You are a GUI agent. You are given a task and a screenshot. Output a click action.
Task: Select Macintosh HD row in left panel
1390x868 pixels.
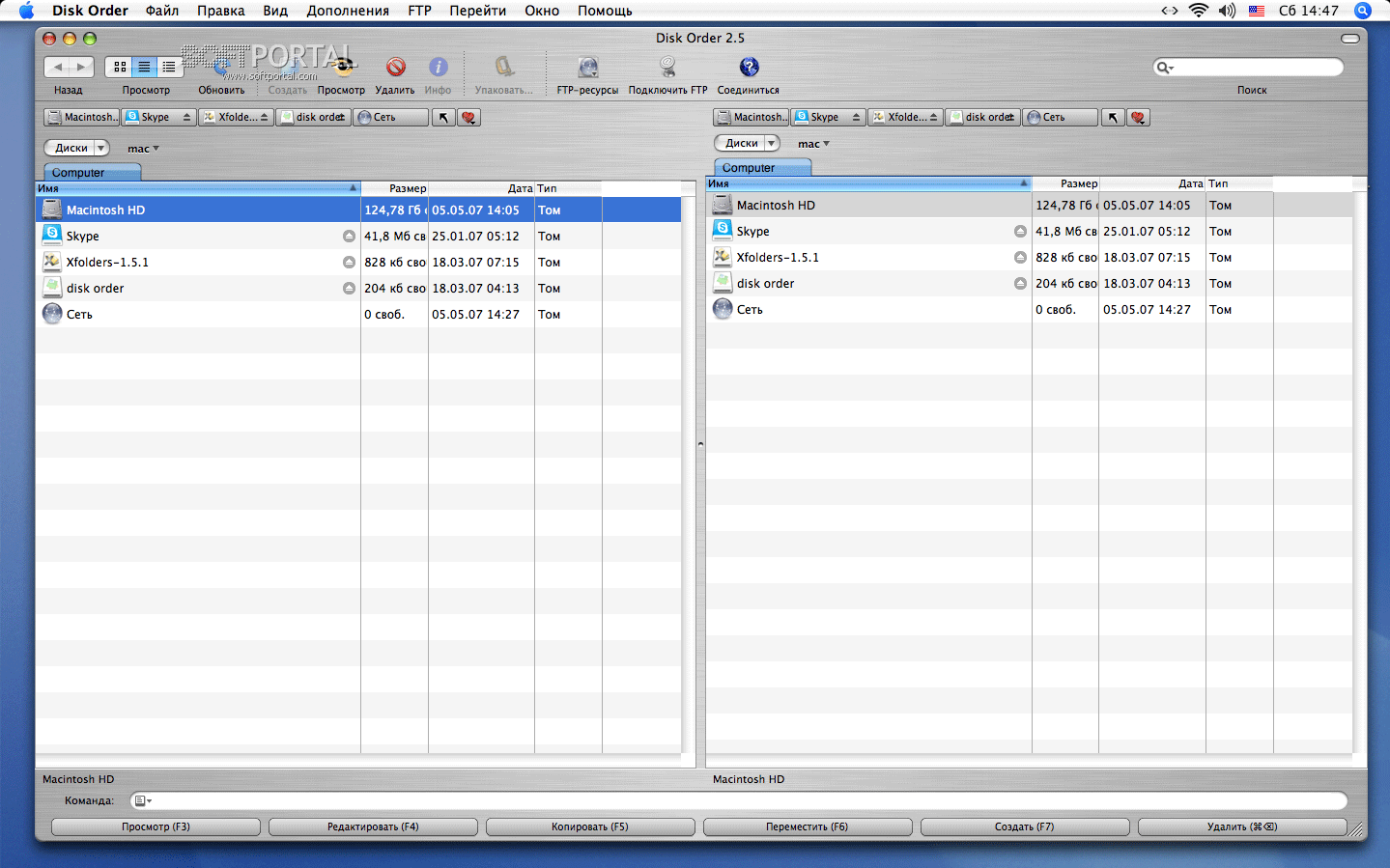pos(358,210)
